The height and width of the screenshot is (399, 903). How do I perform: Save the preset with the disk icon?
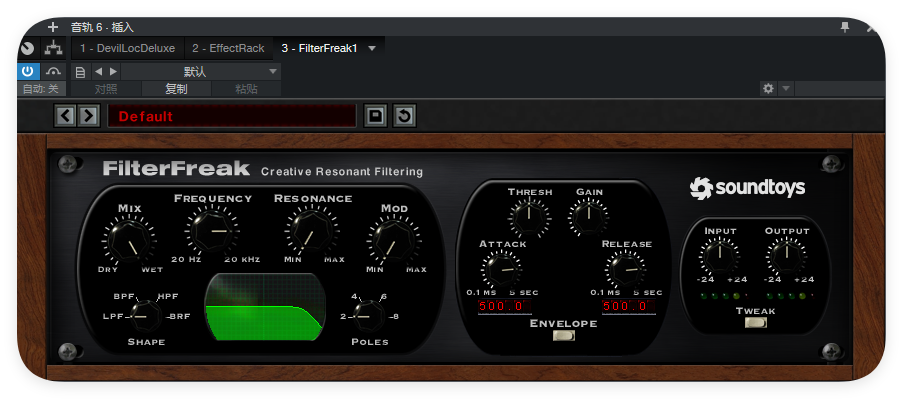[375, 116]
